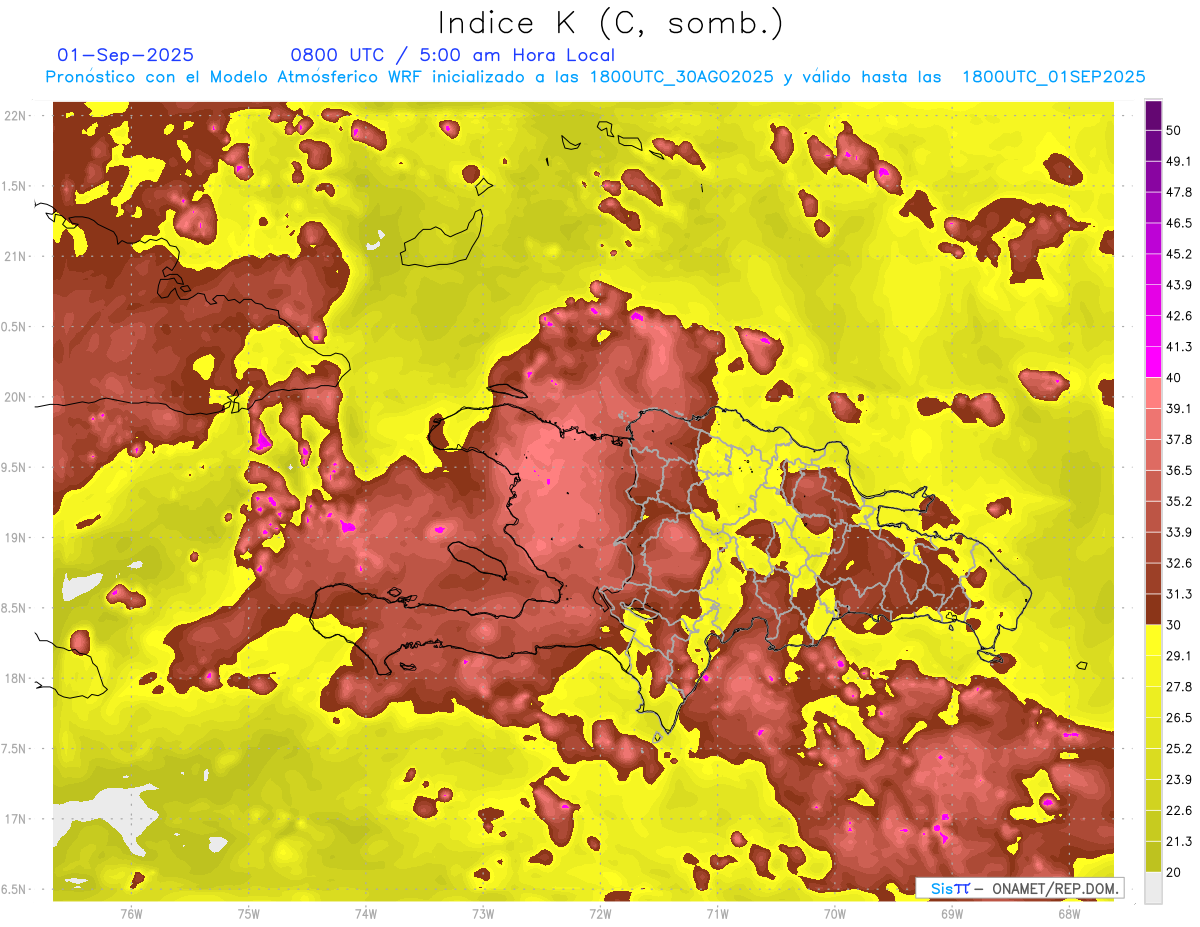1200x927 pixels.
Task: Click the '30' color scale value
Action: click(x=1174, y=625)
